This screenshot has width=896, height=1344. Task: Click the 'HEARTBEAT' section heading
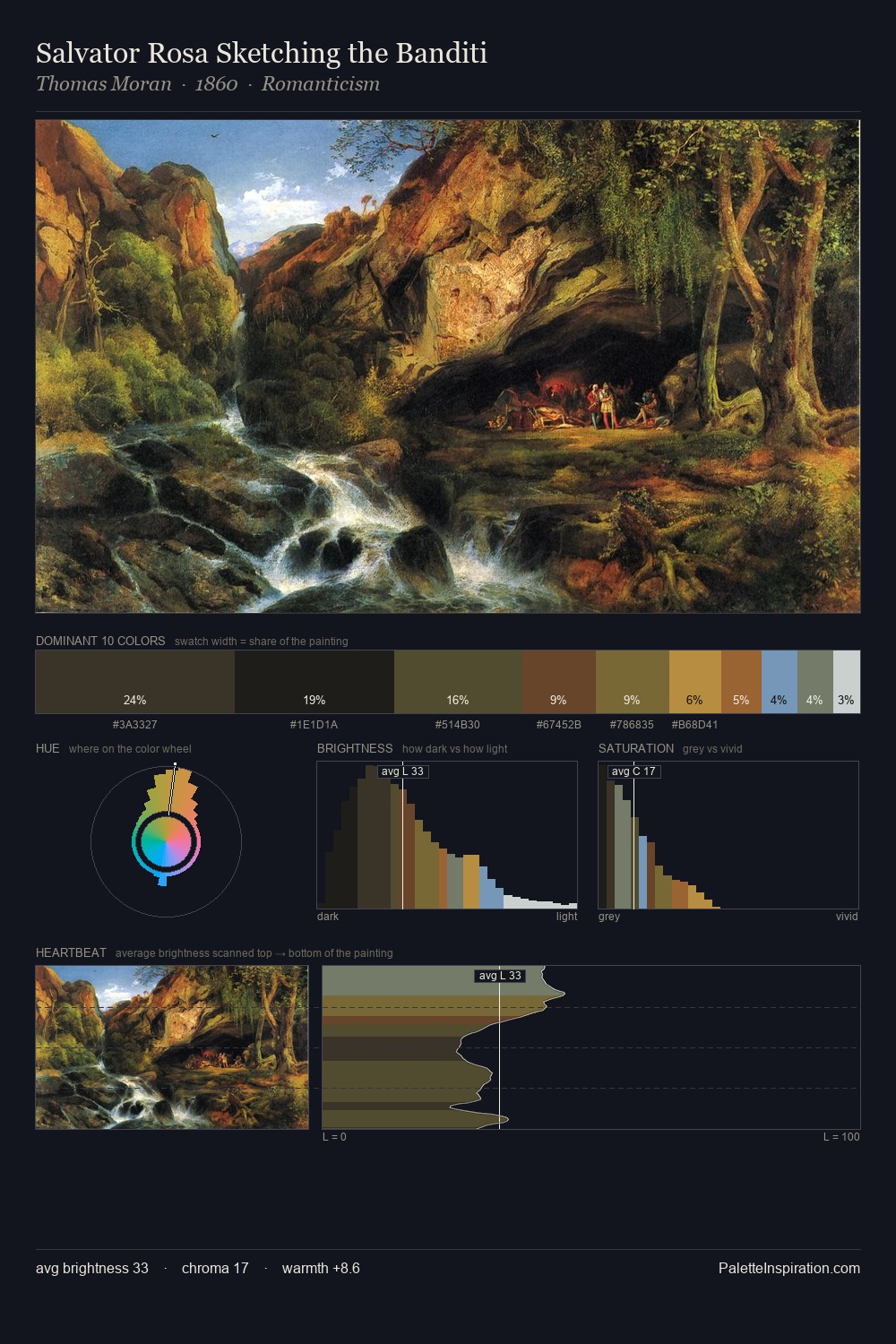(x=71, y=952)
